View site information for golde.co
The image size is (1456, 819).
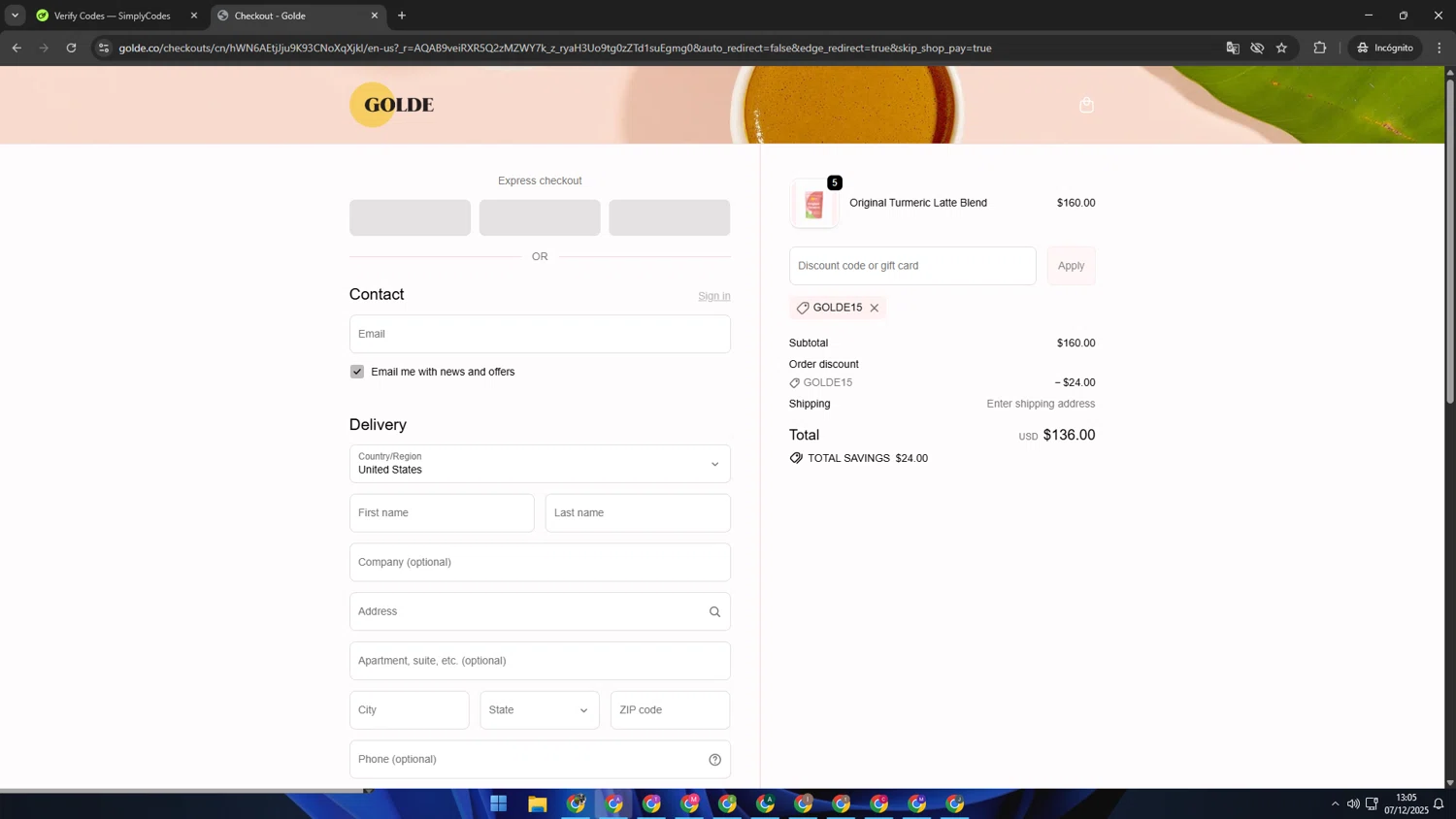(104, 48)
